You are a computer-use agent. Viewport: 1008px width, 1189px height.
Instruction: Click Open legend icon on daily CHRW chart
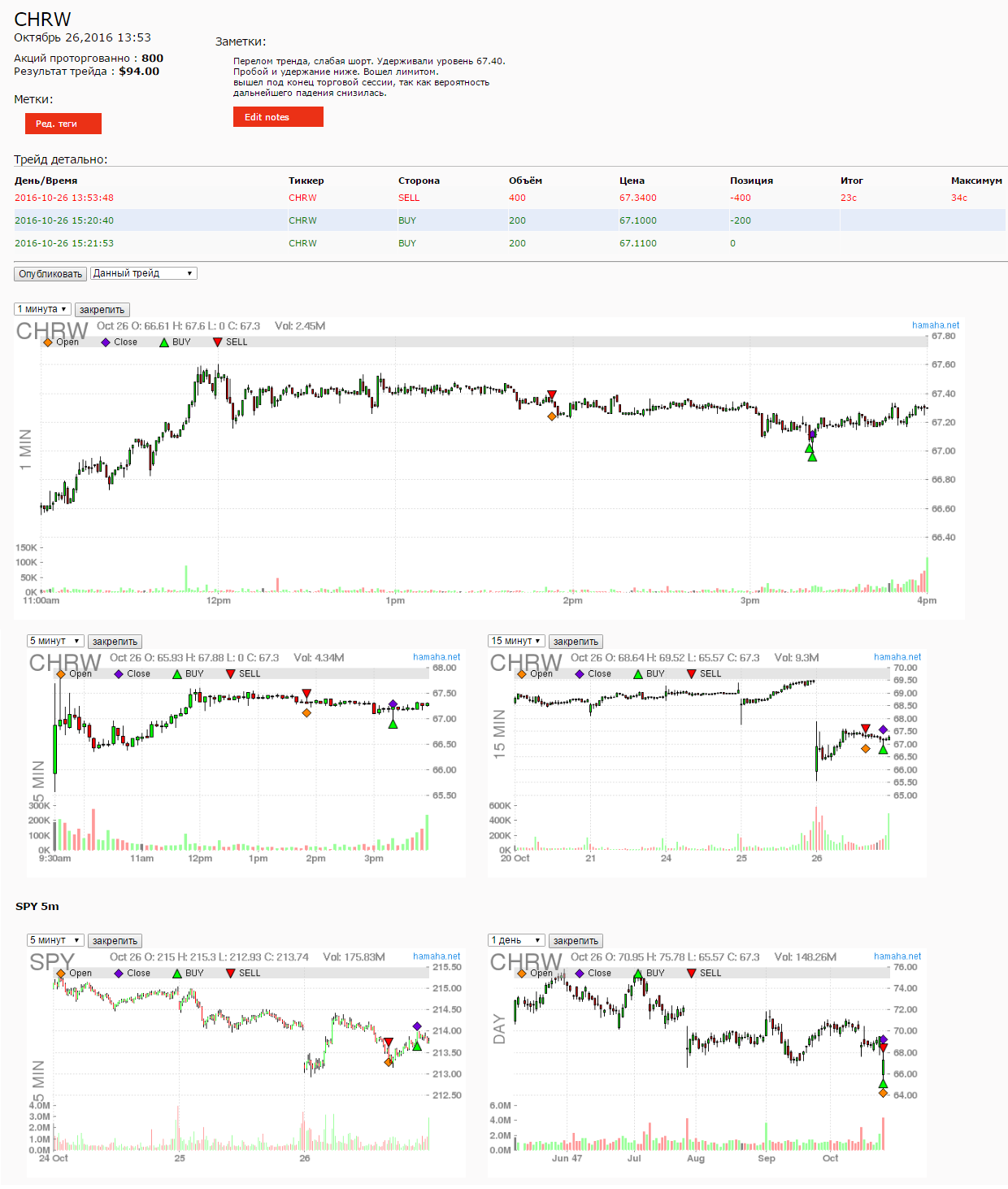pos(522,973)
